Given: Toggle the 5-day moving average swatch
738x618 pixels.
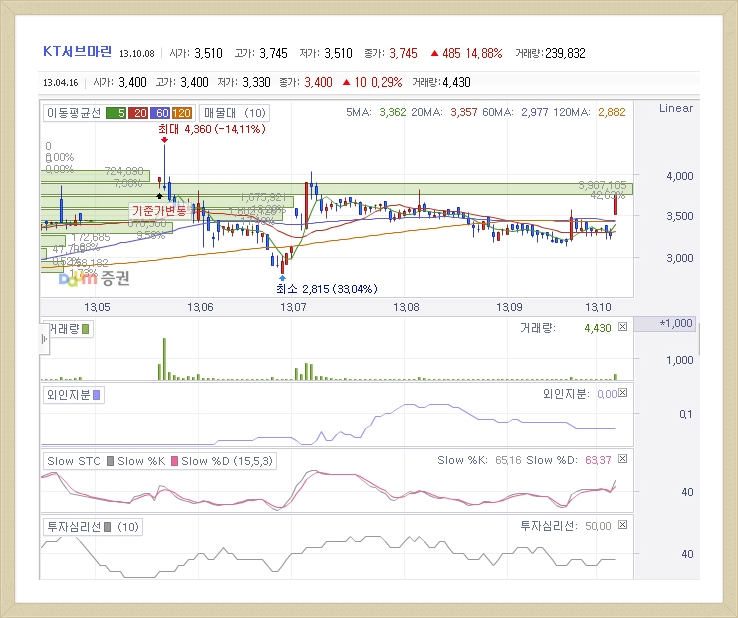Looking at the screenshot, I should 116,113.
